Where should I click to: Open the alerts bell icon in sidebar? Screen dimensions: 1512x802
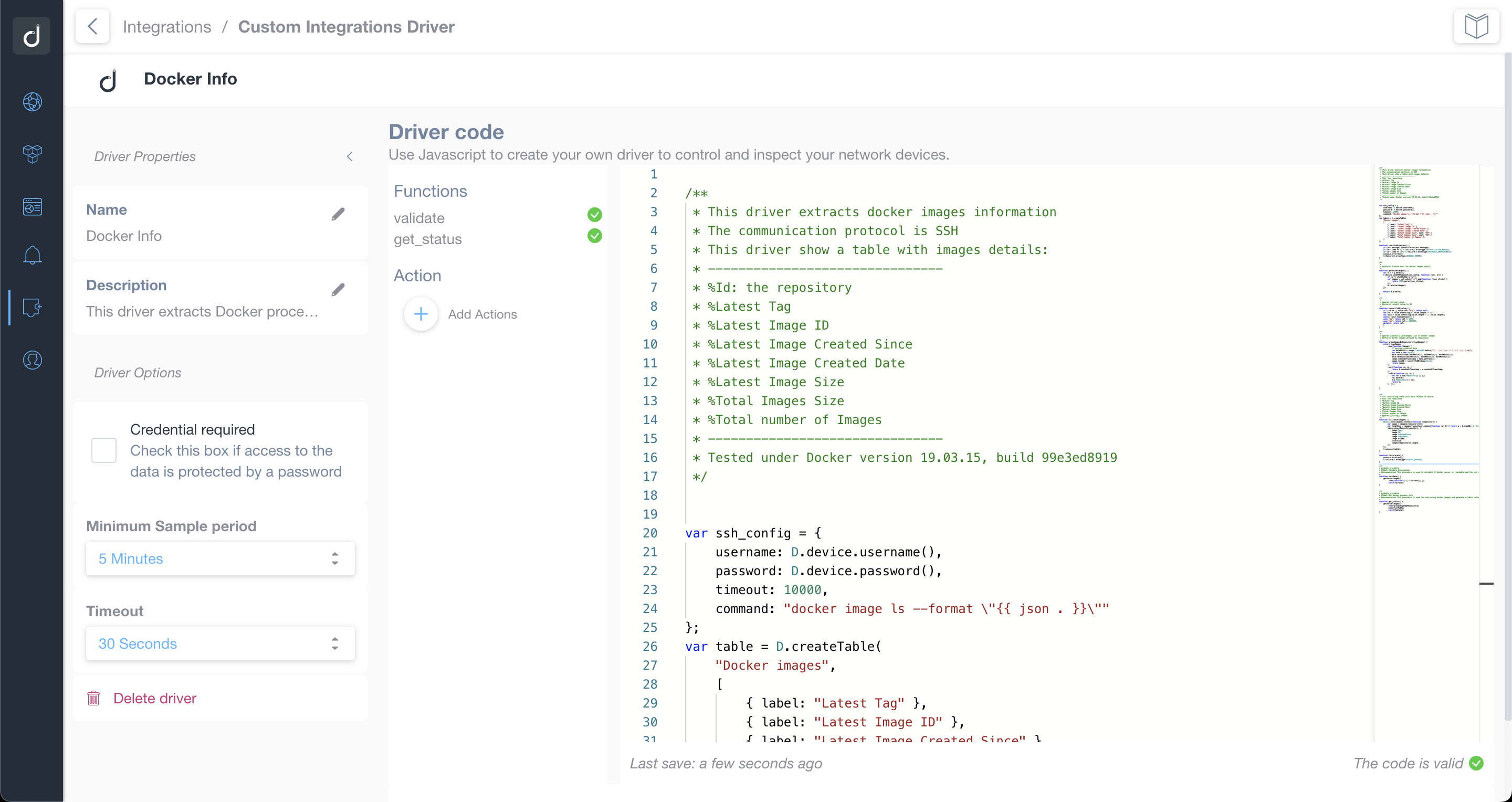click(x=32, y=255)
